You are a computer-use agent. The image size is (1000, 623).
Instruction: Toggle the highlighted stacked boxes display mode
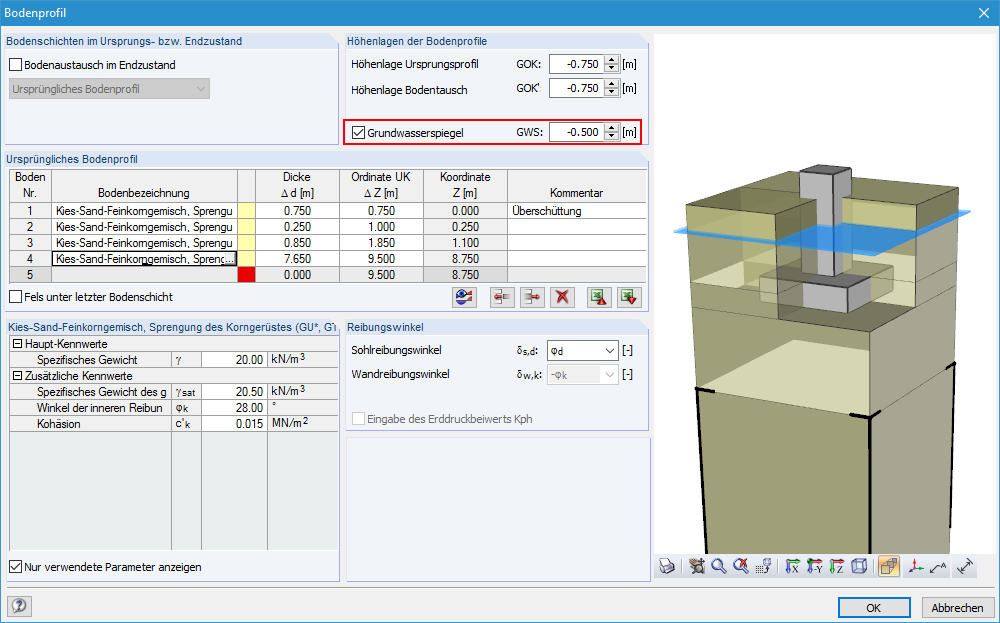[x=888, y=566]
